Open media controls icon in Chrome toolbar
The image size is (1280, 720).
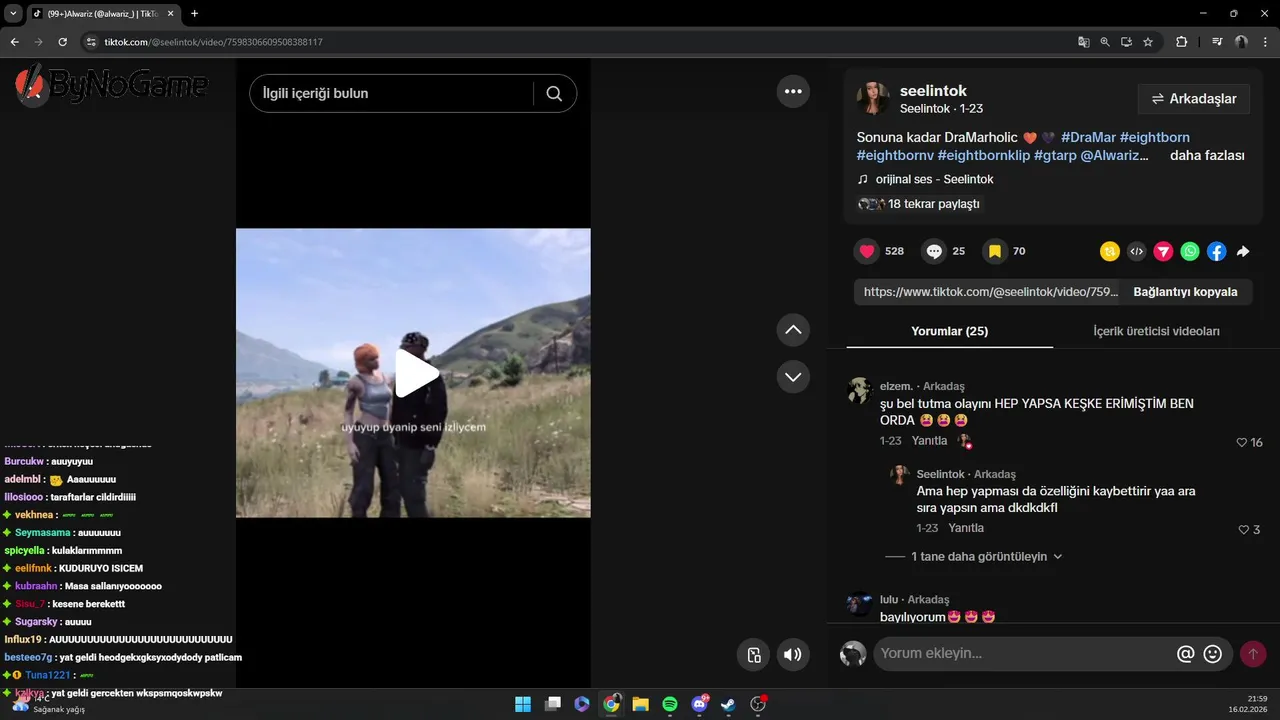tap(1217, 42)
